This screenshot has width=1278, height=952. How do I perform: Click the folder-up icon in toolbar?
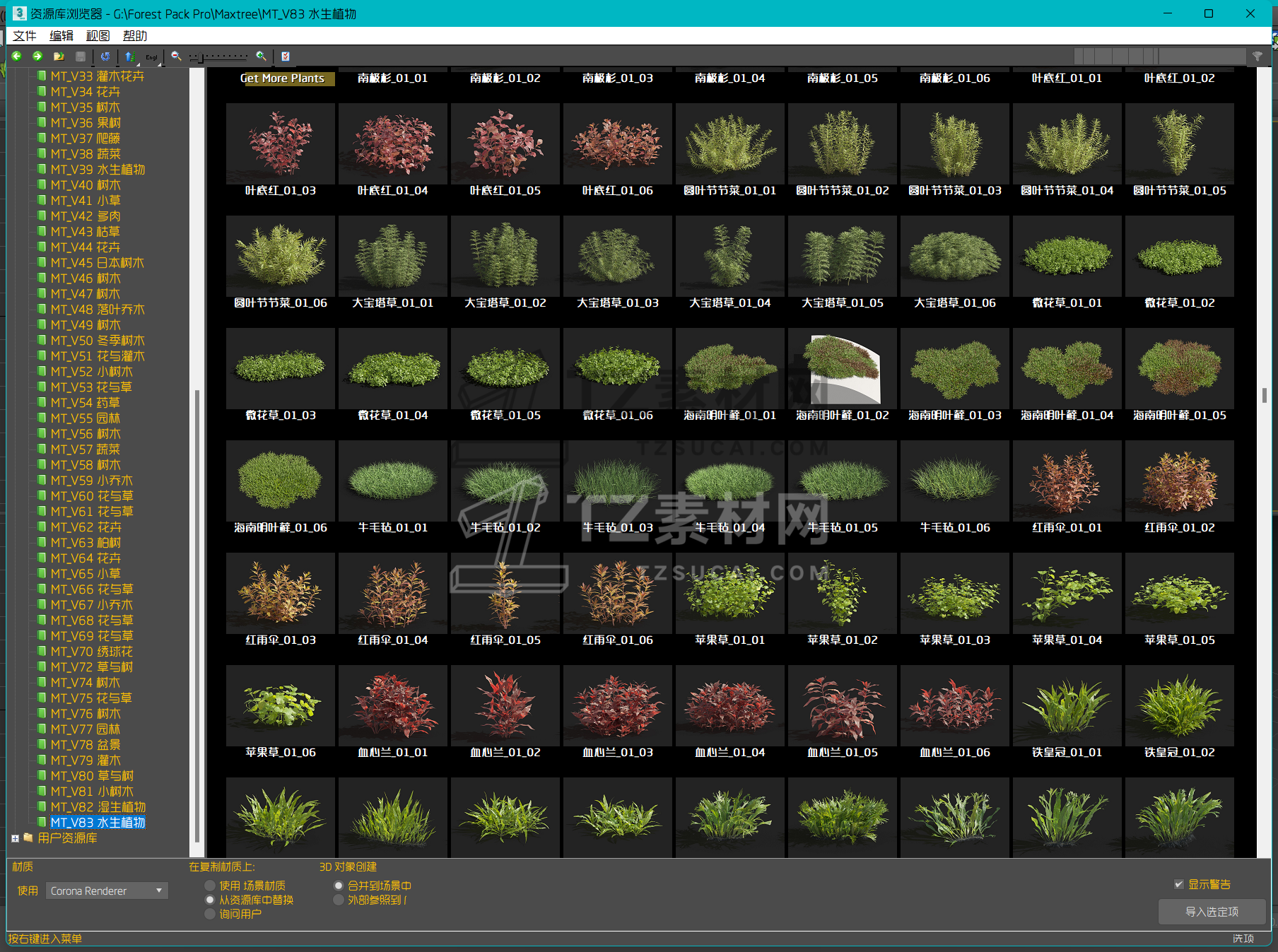coord(59,57)
